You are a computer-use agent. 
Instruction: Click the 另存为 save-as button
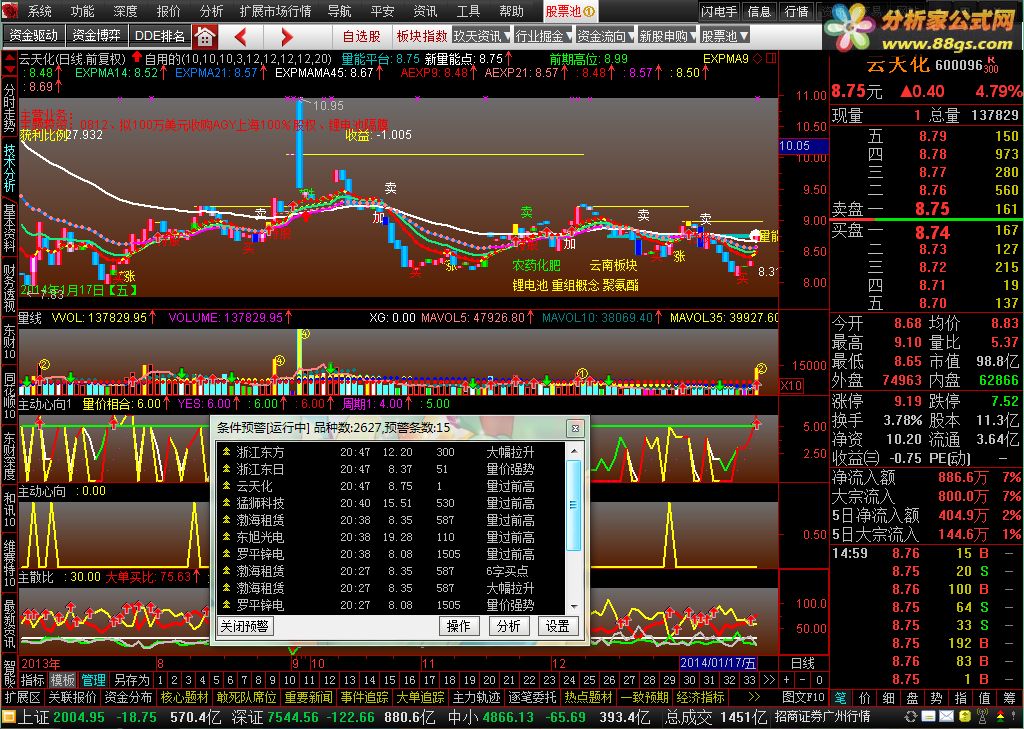coord(131,680)
